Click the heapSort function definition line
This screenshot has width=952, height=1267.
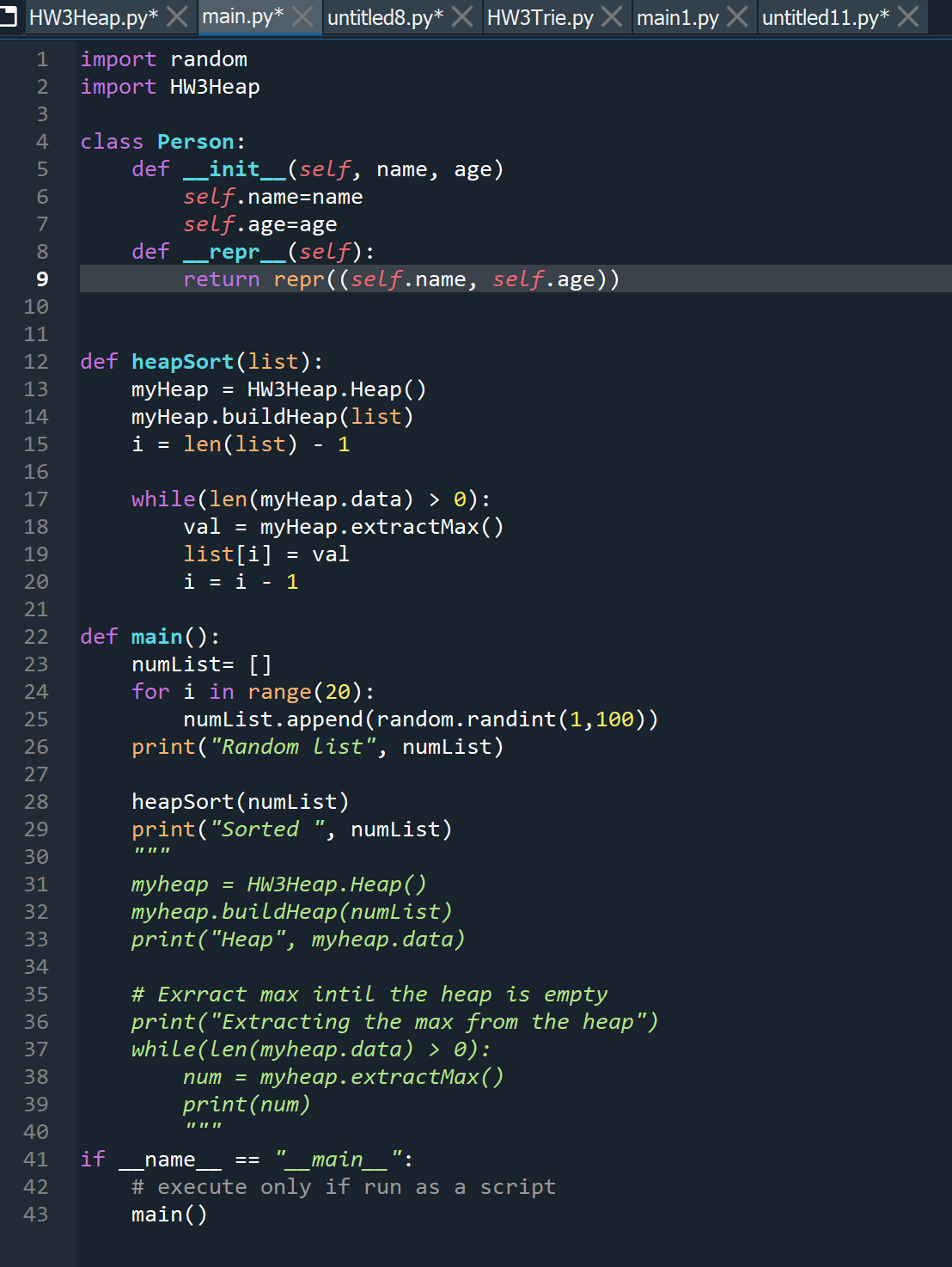[200, 361]
